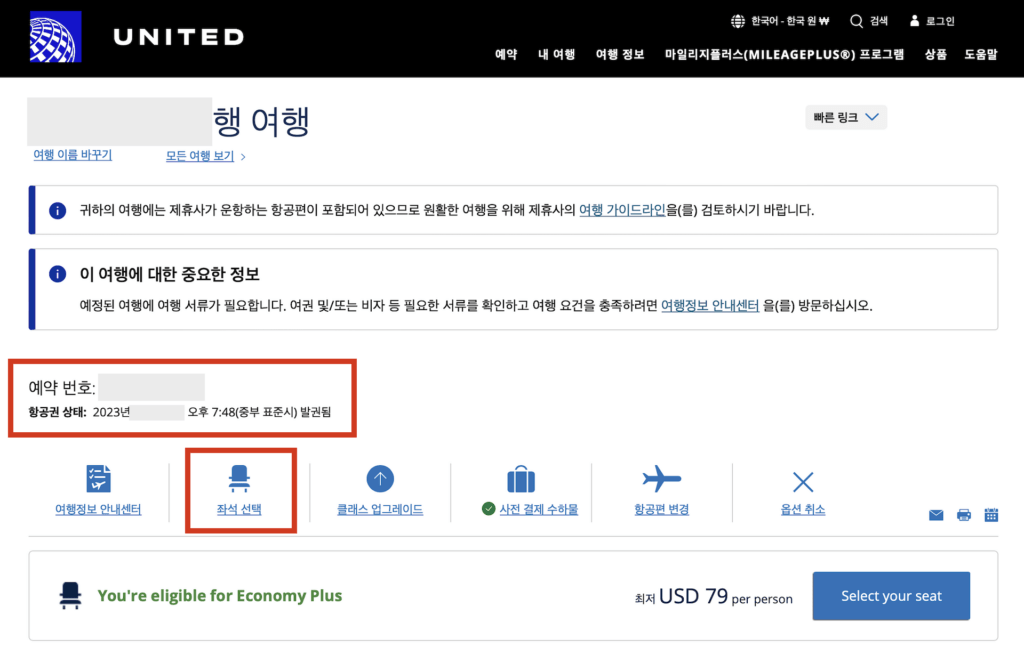Viewport: 1024px width, 655px height.
Task: Email itinerary using envelope icon
Action: [936, 515]
